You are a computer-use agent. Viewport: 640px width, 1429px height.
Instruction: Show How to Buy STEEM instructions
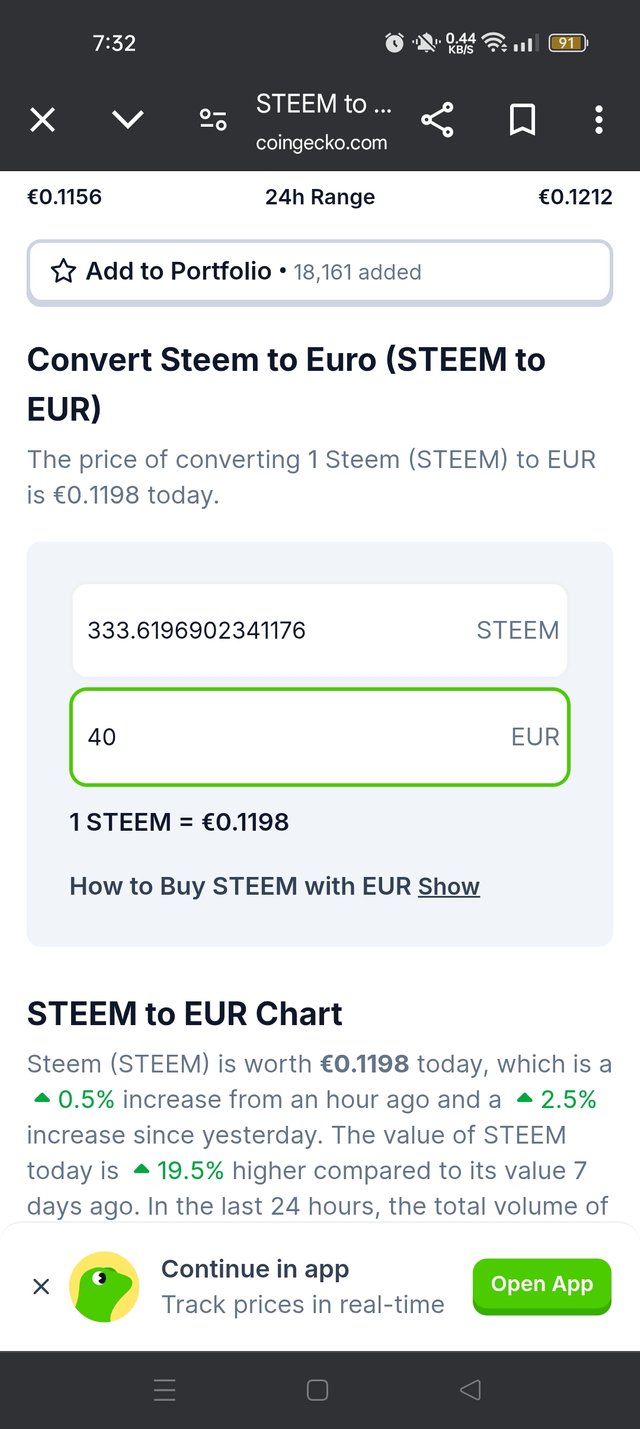pyautogui.click(x=449, y=887)
